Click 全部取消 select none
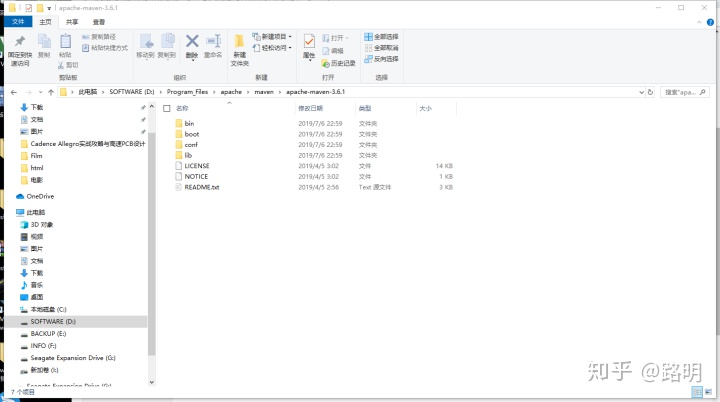This screenshot has width=720, height=402. 381,48
